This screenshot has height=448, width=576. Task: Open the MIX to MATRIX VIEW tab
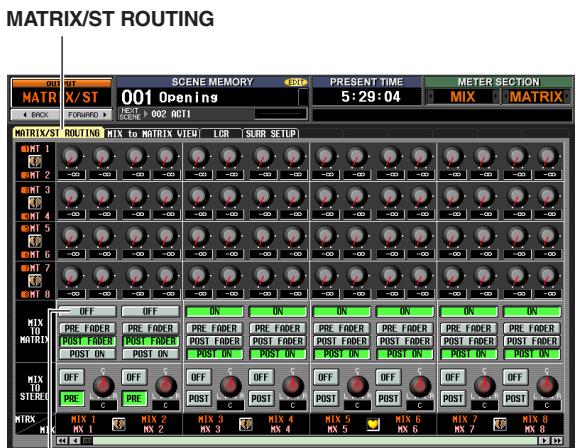tap(152, 133)
